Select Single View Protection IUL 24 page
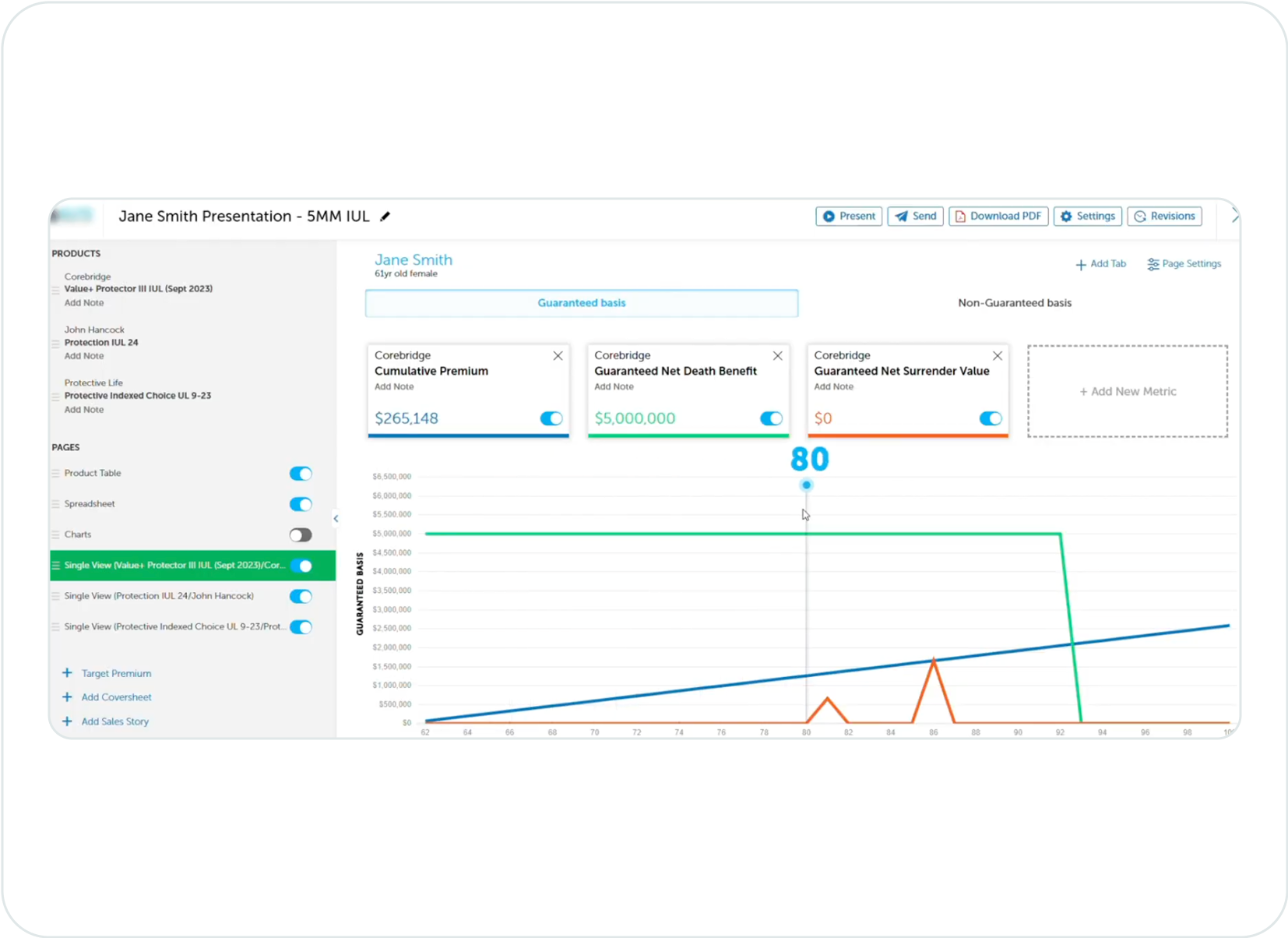 159,596
